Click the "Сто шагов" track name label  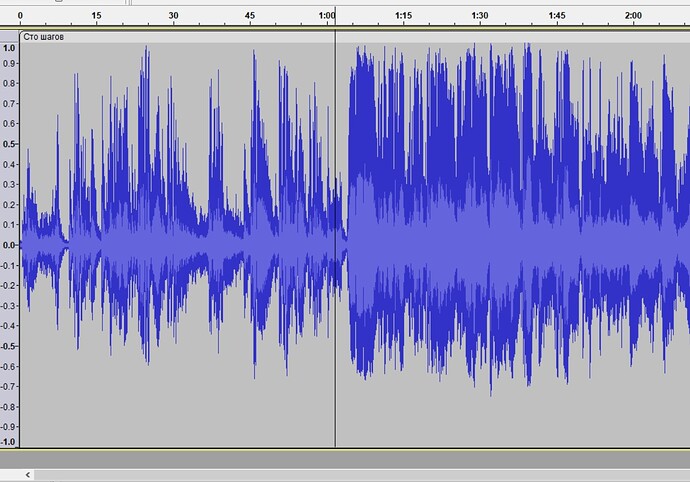[45, 37]
